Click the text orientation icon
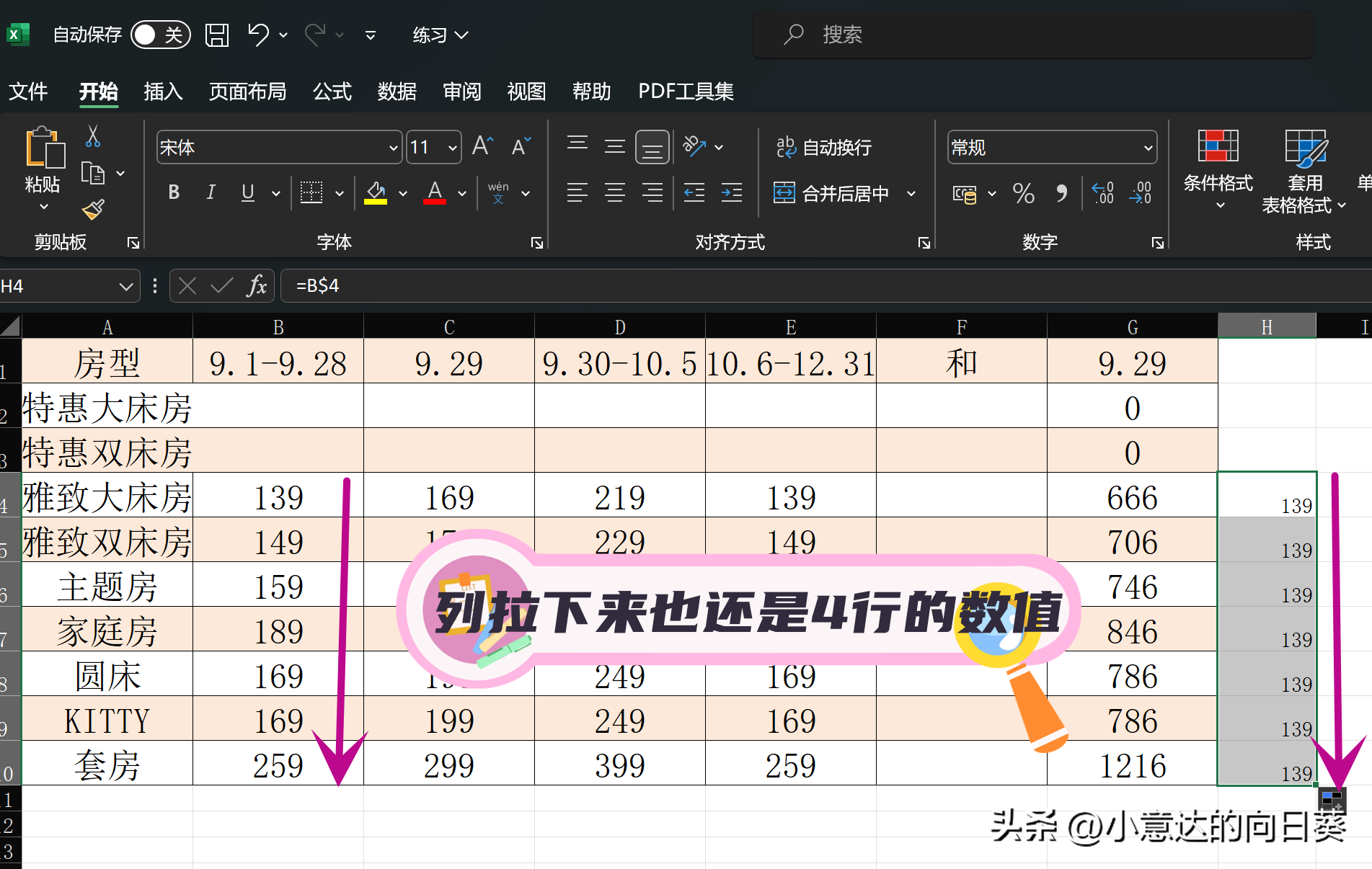 pyautogui.click(x=694, y=146)
